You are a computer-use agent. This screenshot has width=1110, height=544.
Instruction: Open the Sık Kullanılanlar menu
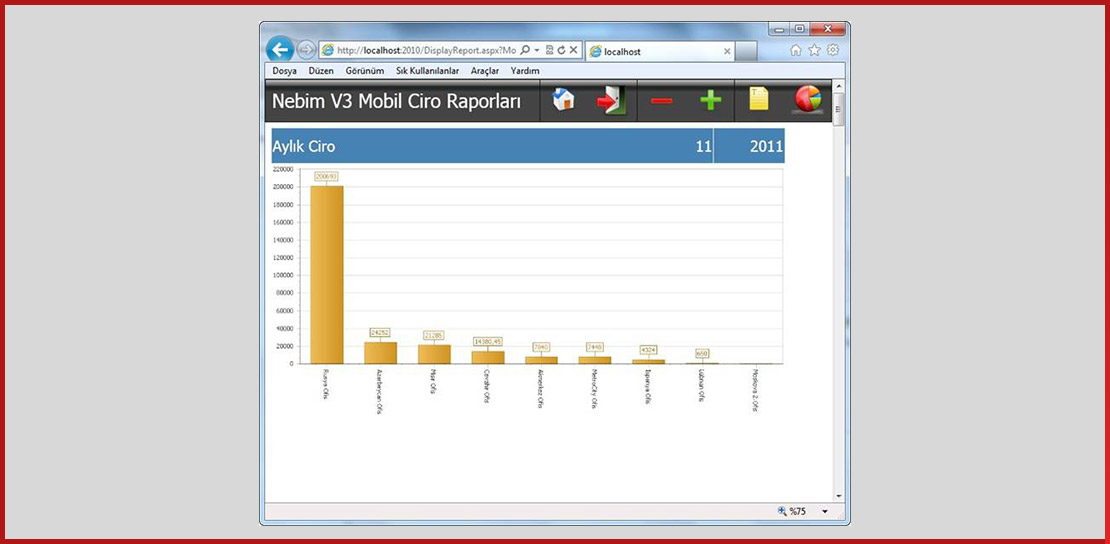pos(427,71)
